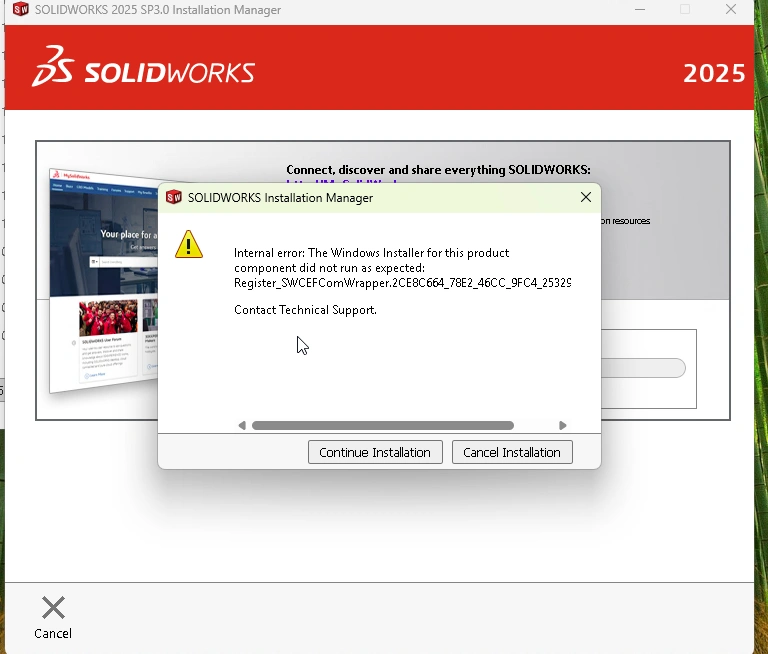Click left arrow of dialog scrollbar
Viewport: 768px width, 654px height.
241,425
